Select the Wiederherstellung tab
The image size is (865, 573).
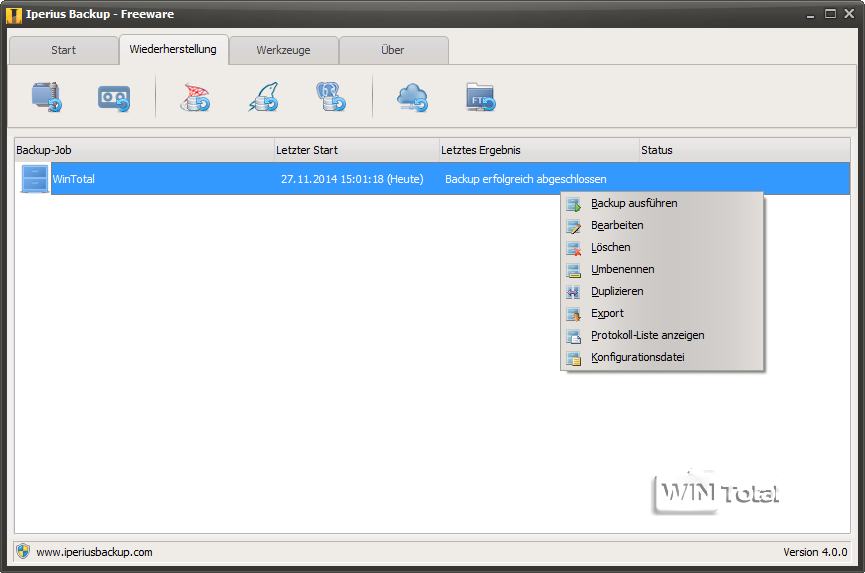pos(173,50)
